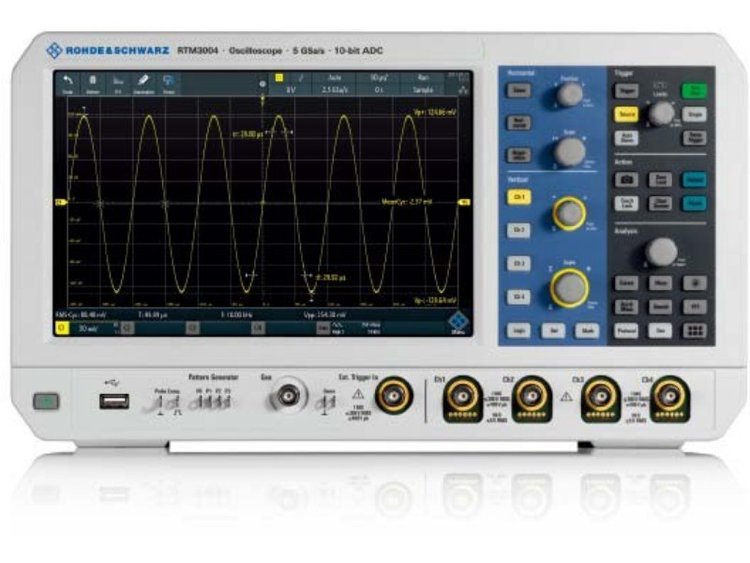Open the trigger Source selection button
This screenshot has height=563, width=750.
click(x=626, y=115)
